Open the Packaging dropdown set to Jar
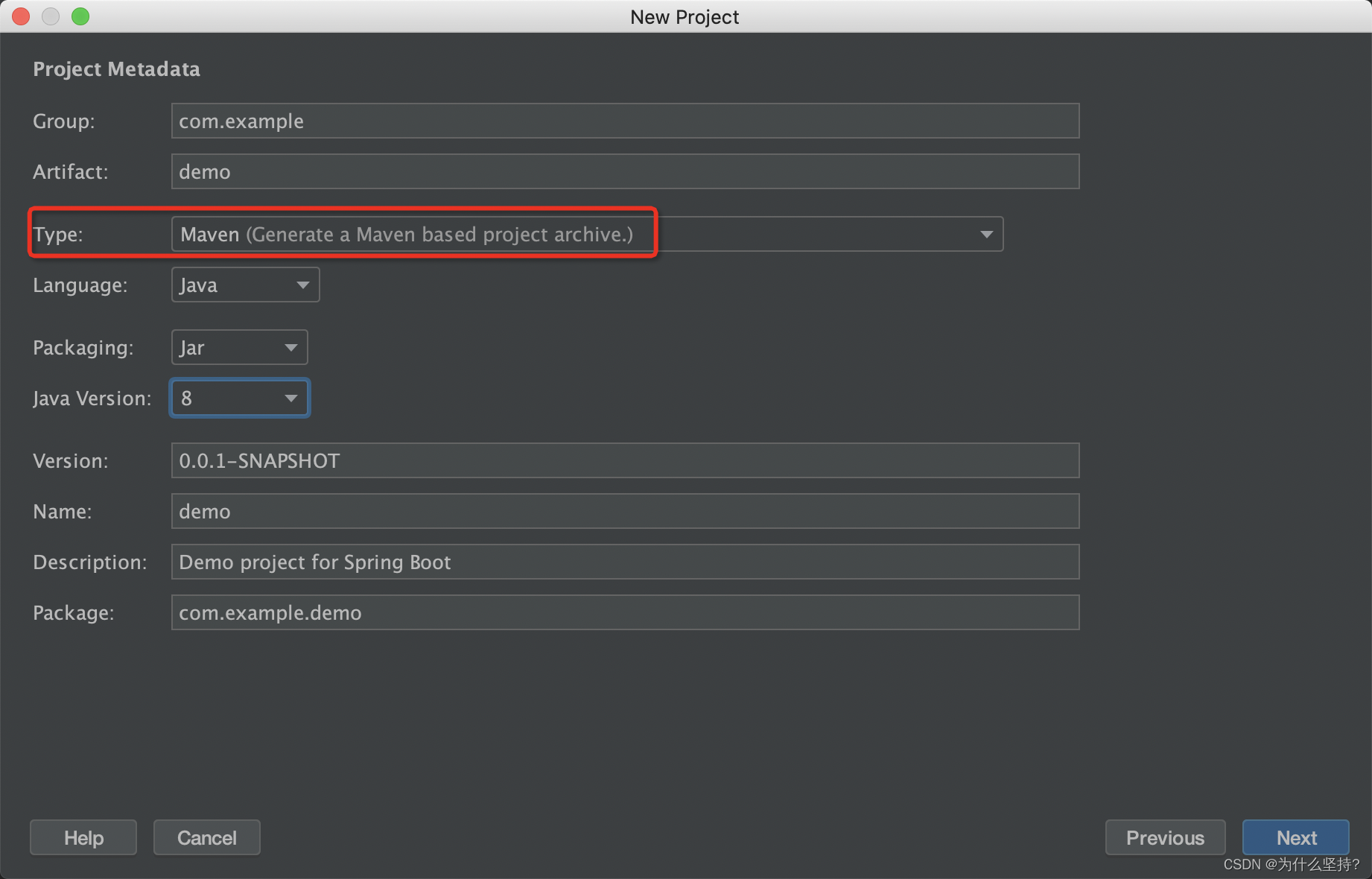The width and height of the screenshot is (1372, 879). pyautogui.click(x=239, y=347)
